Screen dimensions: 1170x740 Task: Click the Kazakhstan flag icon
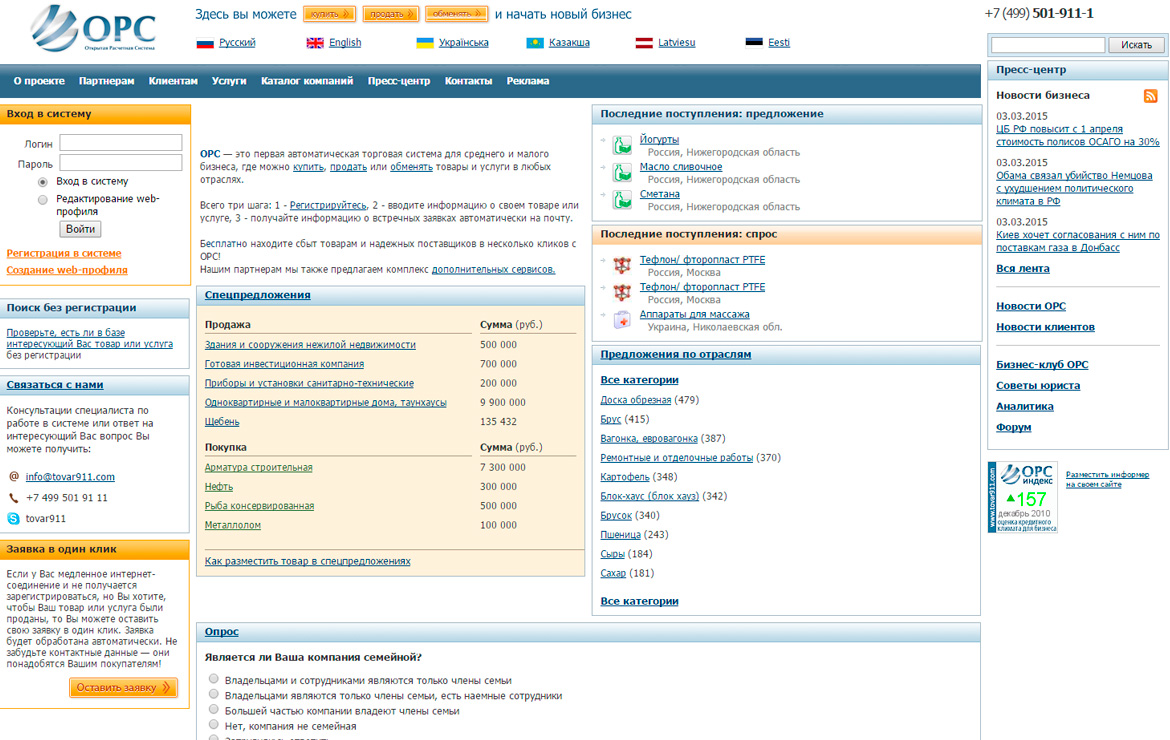tap(534, 43)
